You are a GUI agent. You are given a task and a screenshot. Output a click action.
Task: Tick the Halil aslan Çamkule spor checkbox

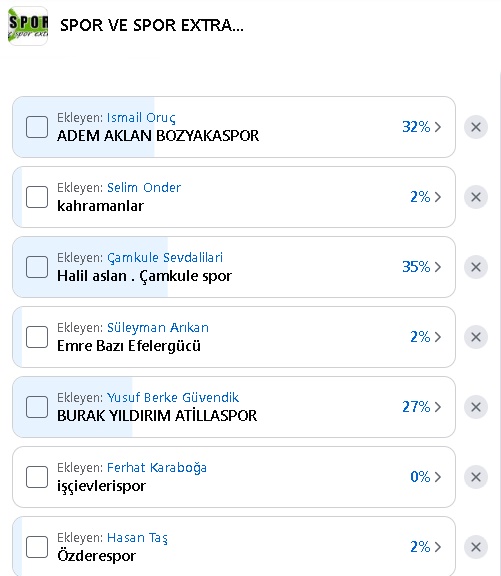coord(37,267)
